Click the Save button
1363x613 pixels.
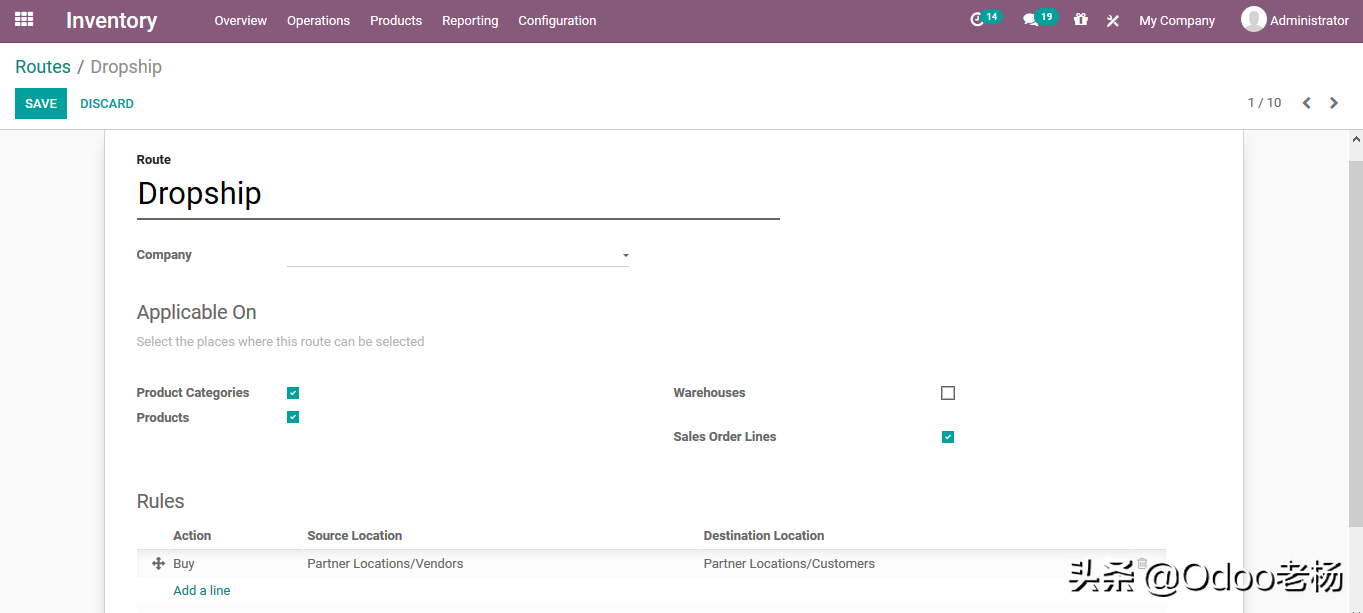(x=41, y=104)
